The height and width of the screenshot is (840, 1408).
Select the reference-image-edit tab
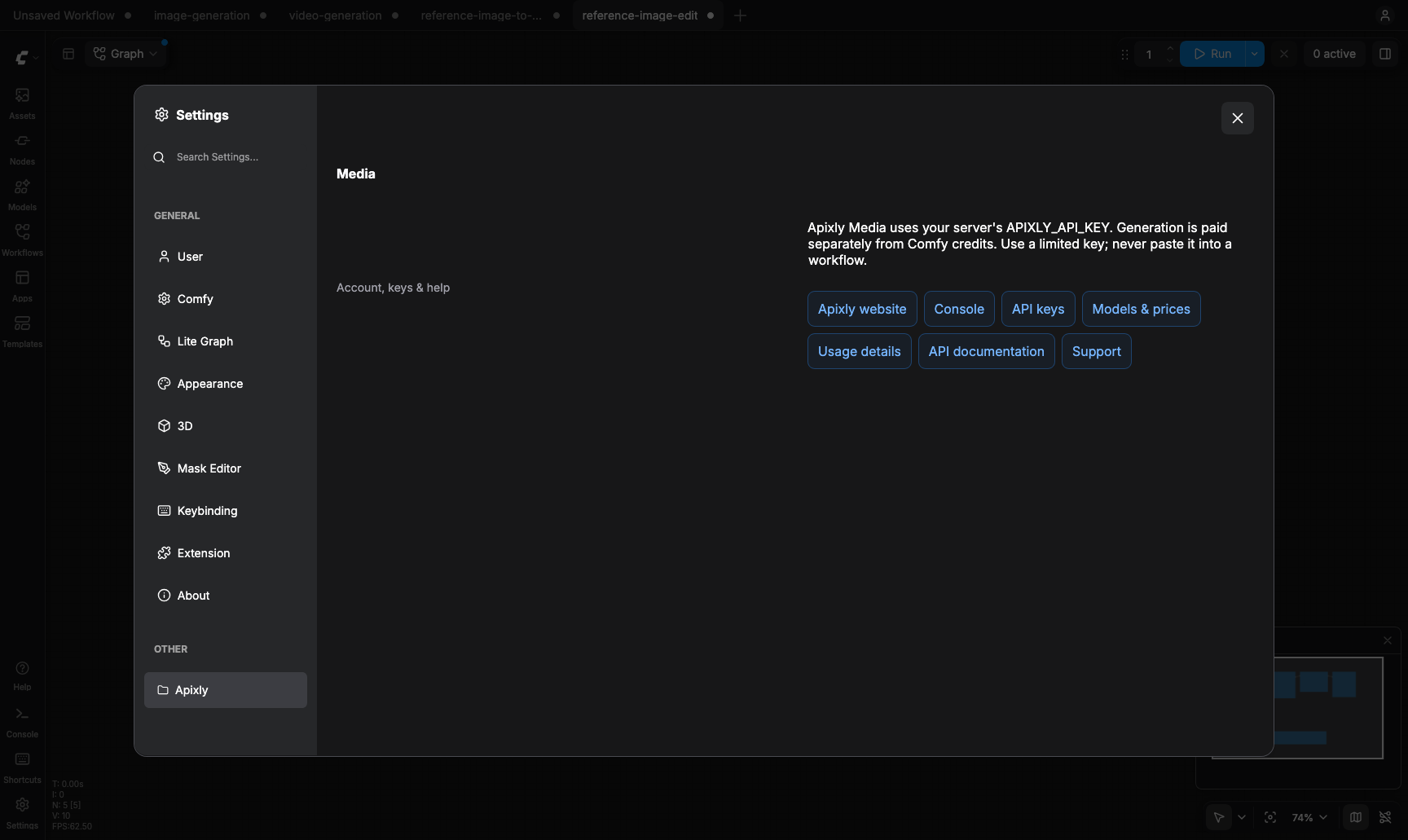coord(648,15)
